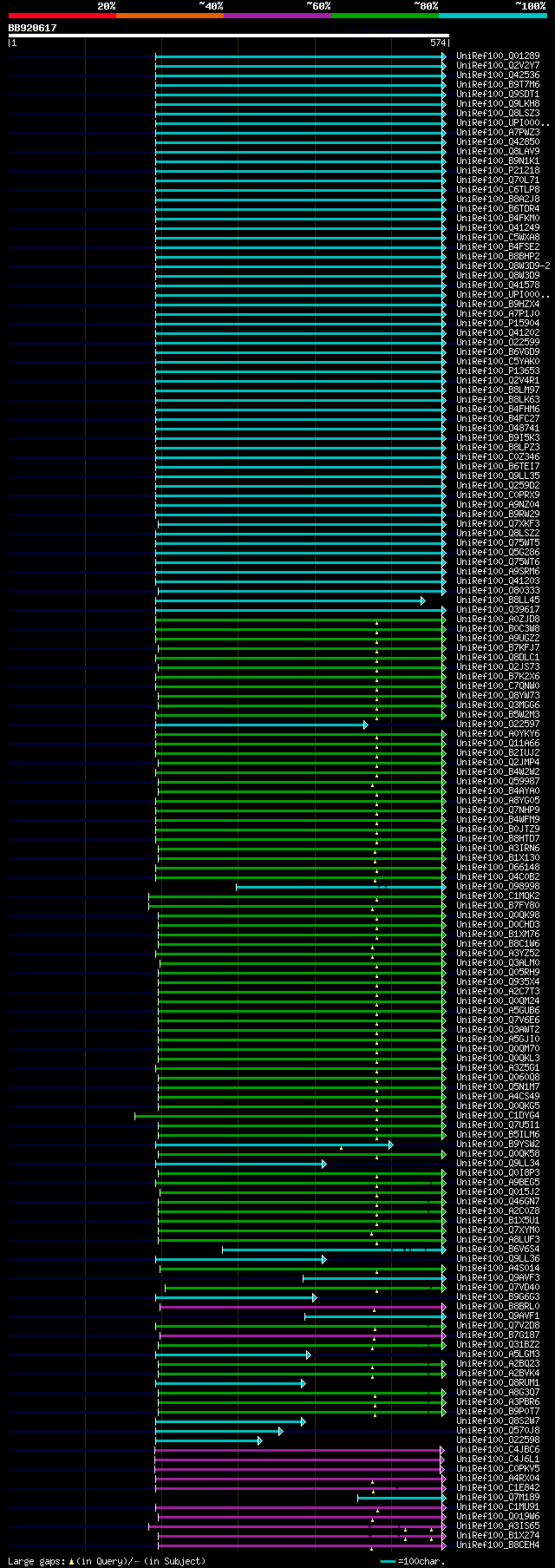
Task: Select hit label UniRef100_B9RW29
Action: pos(498,515)
